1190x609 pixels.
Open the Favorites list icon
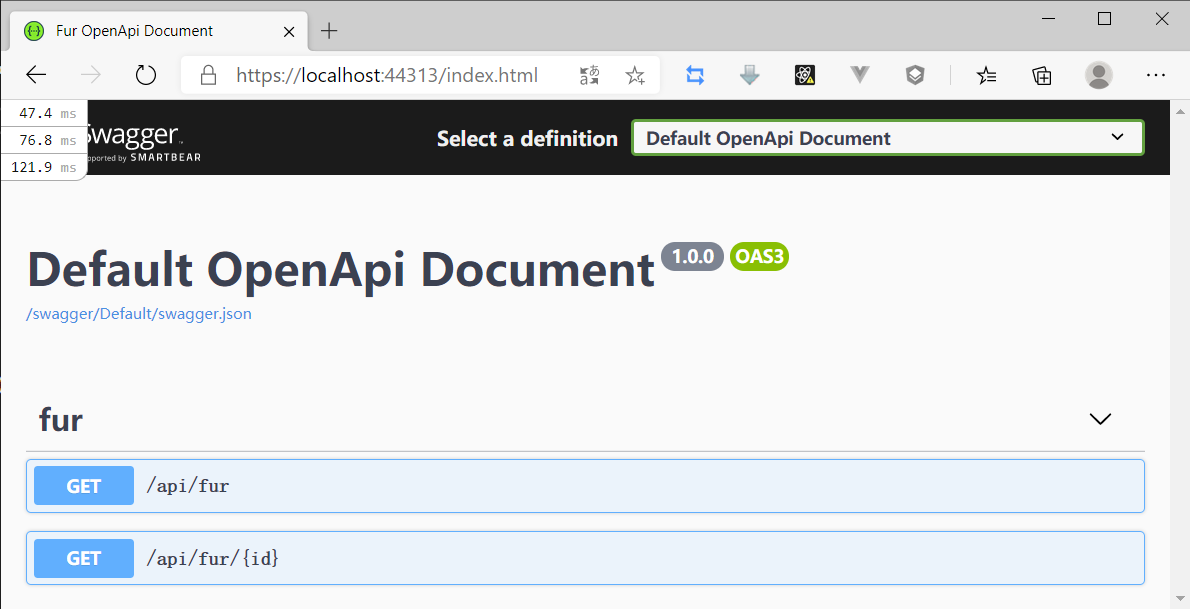pos(986,75)
